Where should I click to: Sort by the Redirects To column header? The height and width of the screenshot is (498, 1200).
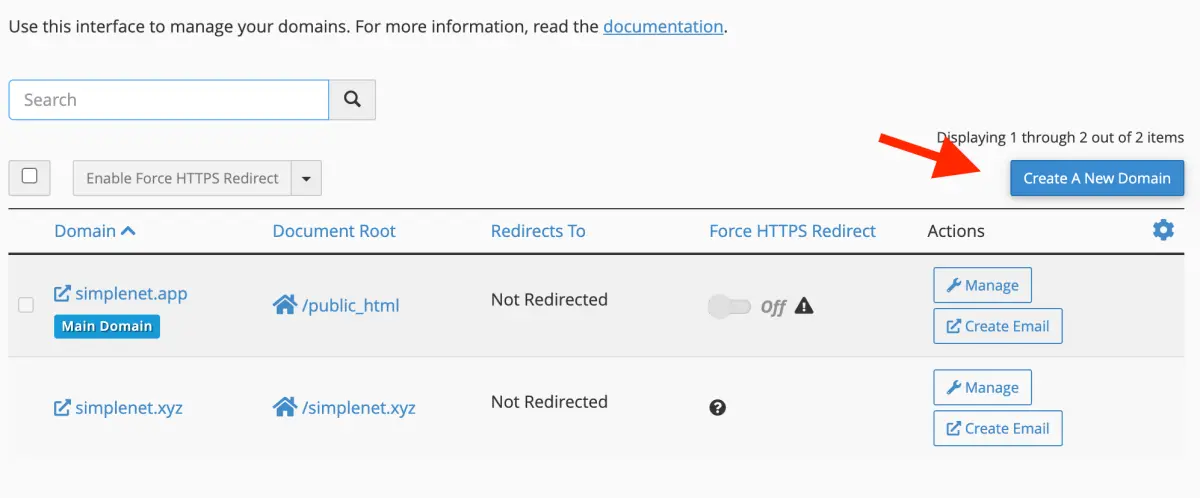pos(538,231)
